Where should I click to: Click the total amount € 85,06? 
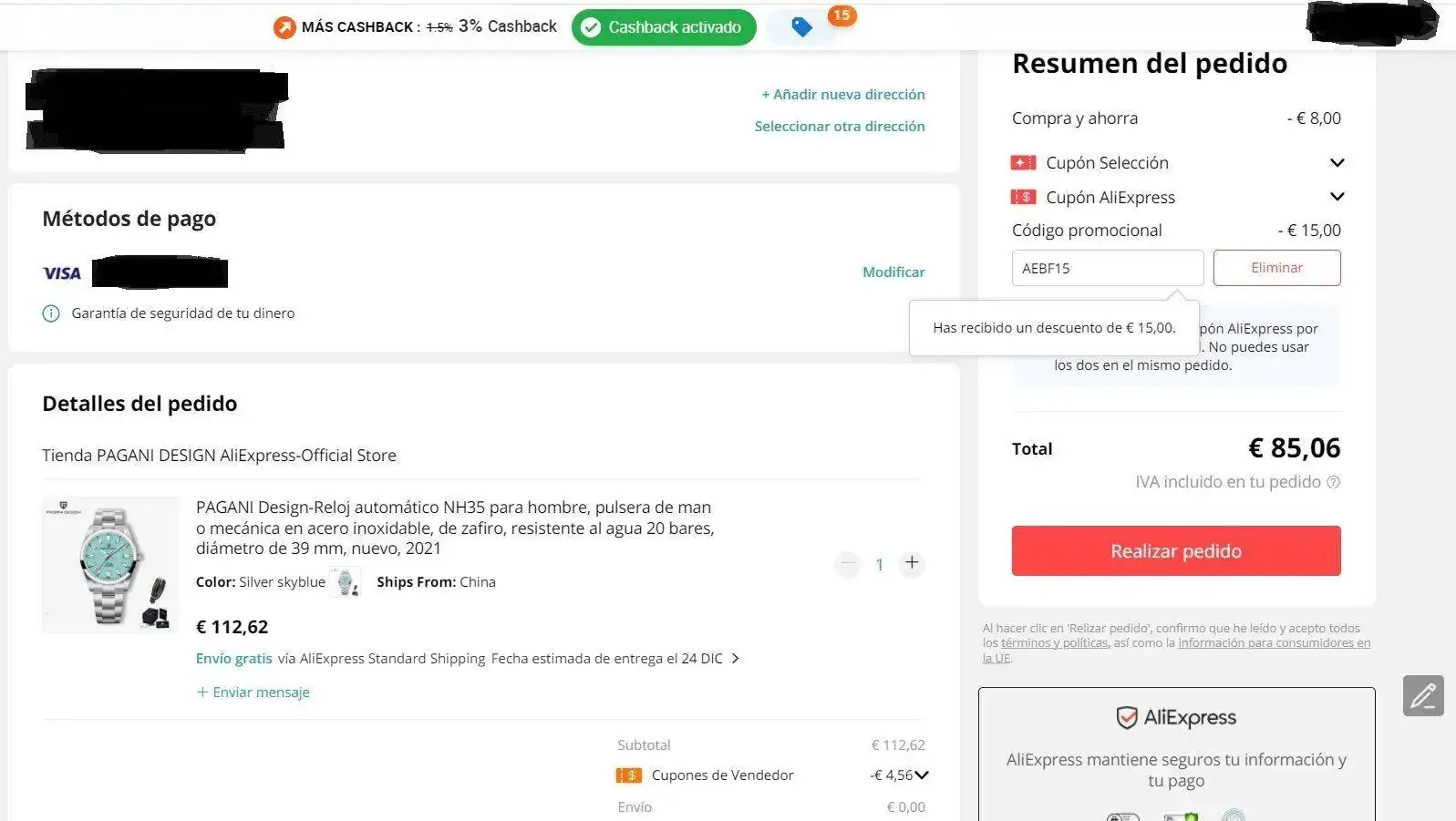[1295, 448]
